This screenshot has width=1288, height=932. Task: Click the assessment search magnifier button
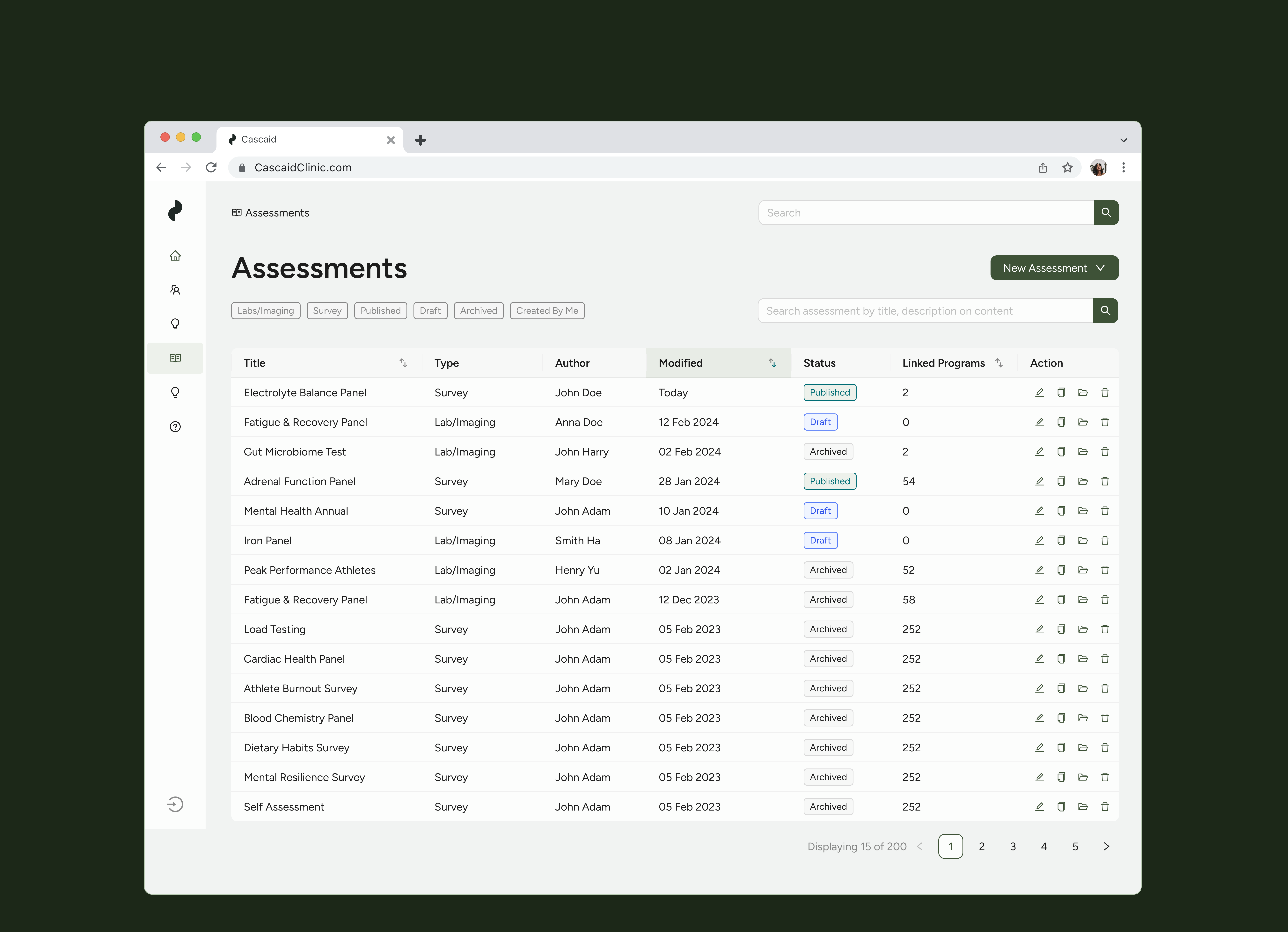click(1105, 311)
